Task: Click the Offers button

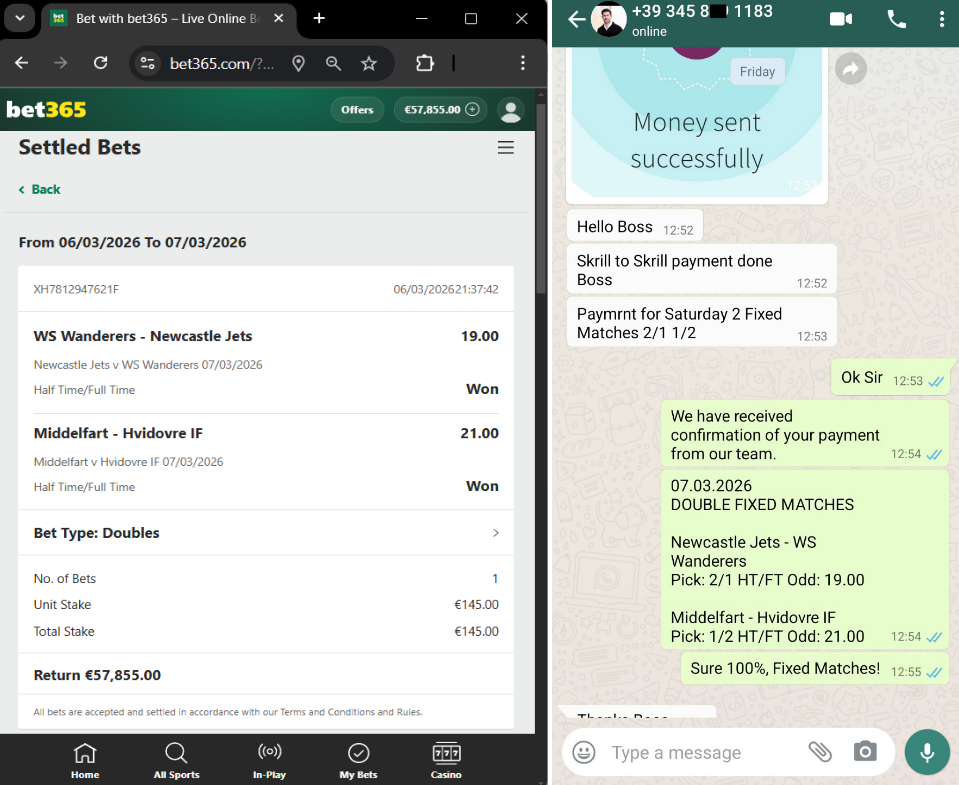Action: point(357,110)
